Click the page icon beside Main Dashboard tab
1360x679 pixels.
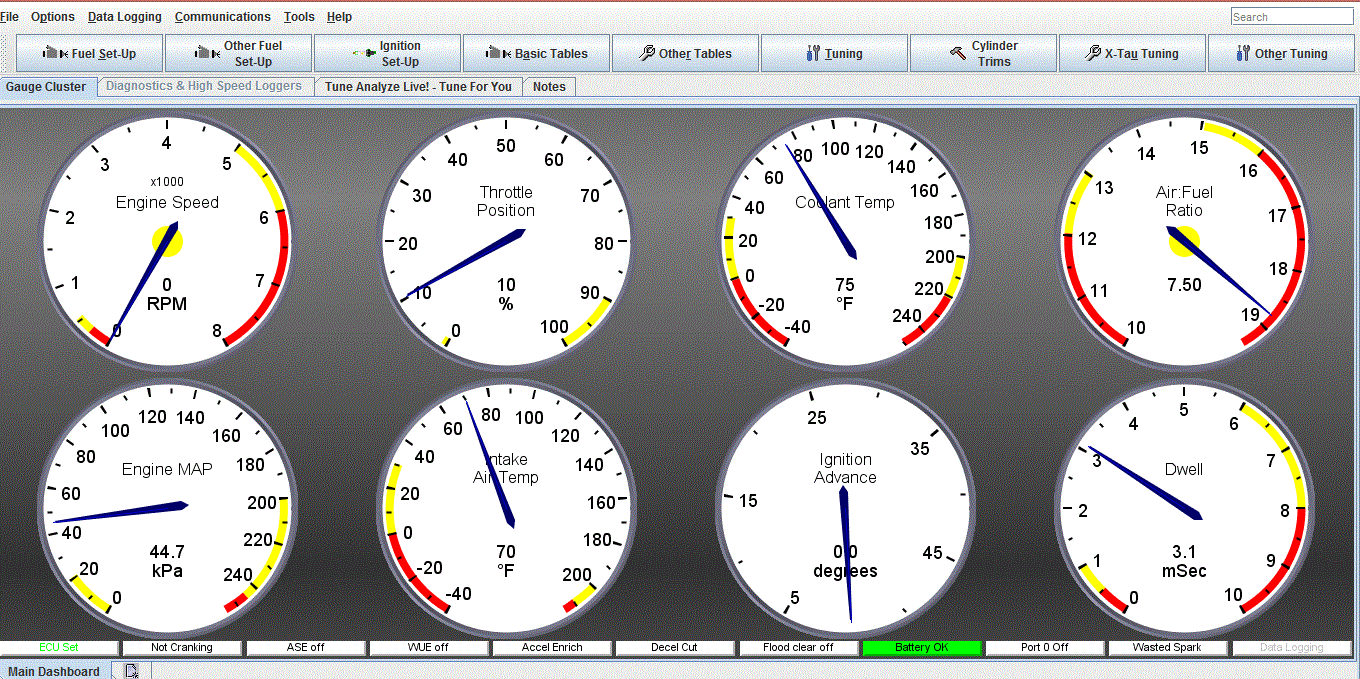[131, 671]
